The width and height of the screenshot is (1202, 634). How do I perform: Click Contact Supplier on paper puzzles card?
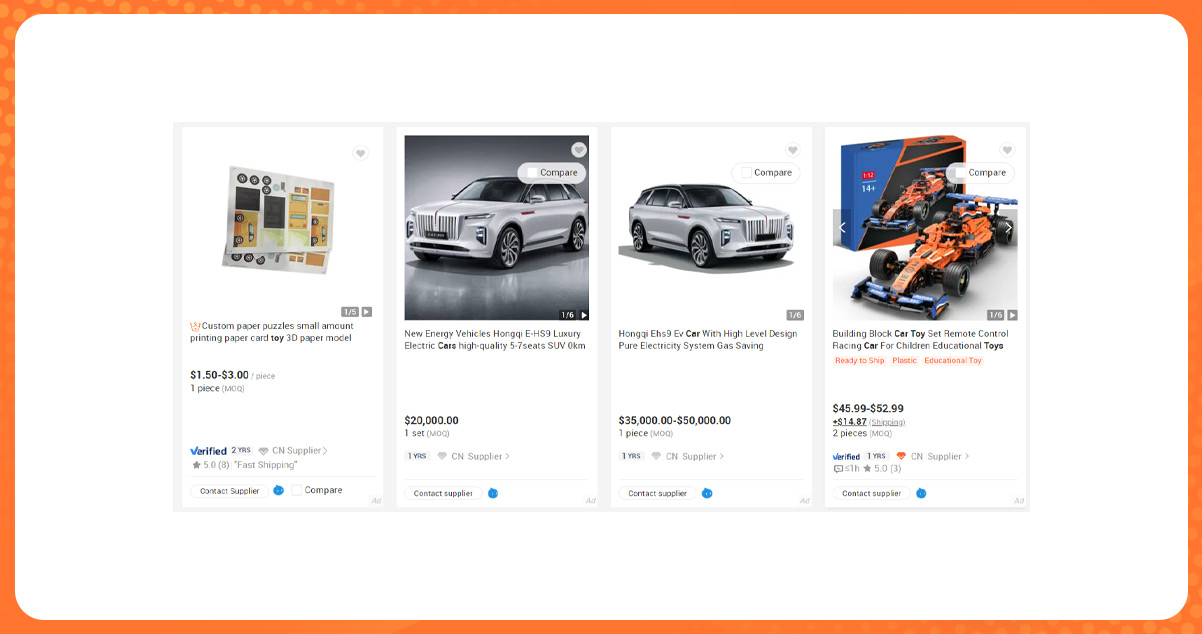[229, 491]
